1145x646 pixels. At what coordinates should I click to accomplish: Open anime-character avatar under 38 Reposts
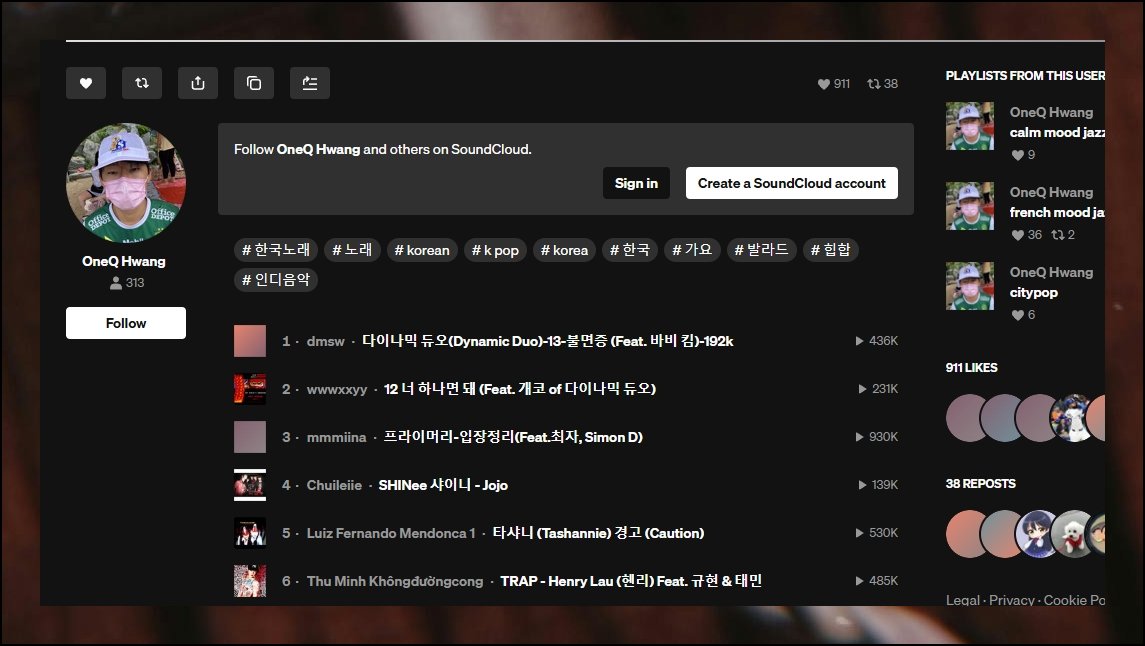(x=1035, y=534)
